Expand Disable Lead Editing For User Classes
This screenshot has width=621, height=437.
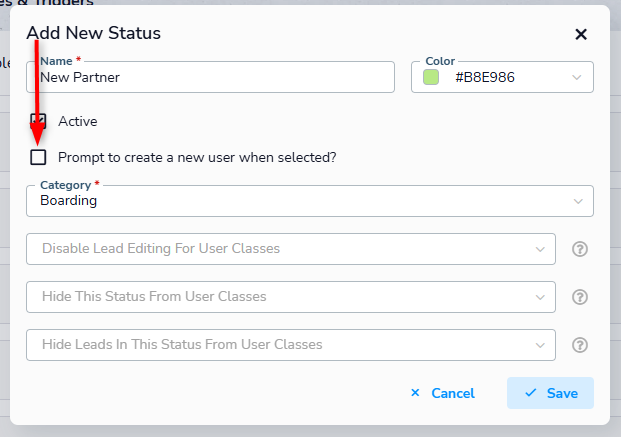click(x=291, y=249)
